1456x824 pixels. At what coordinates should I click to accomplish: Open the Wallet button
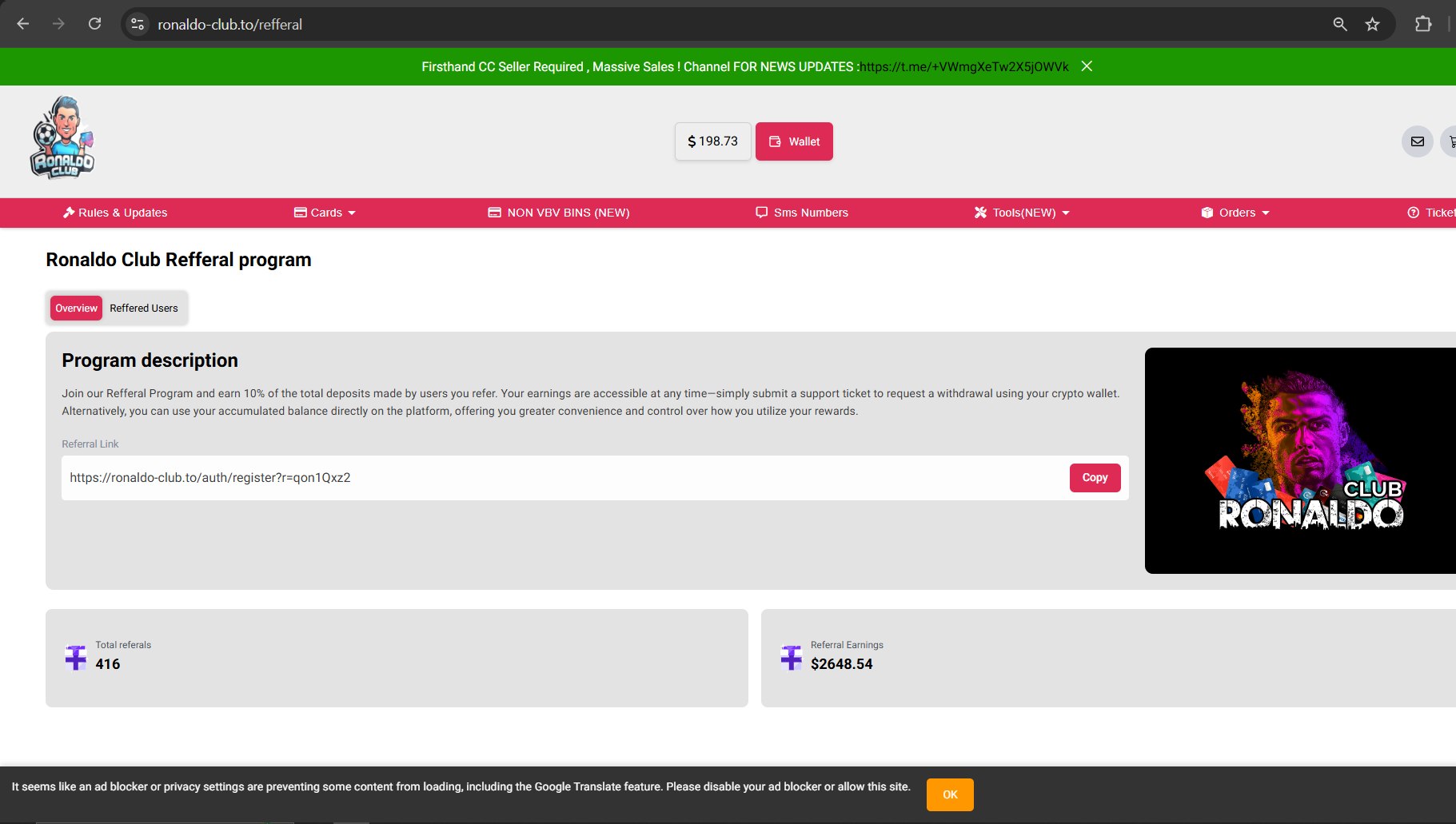pos(794,141)
